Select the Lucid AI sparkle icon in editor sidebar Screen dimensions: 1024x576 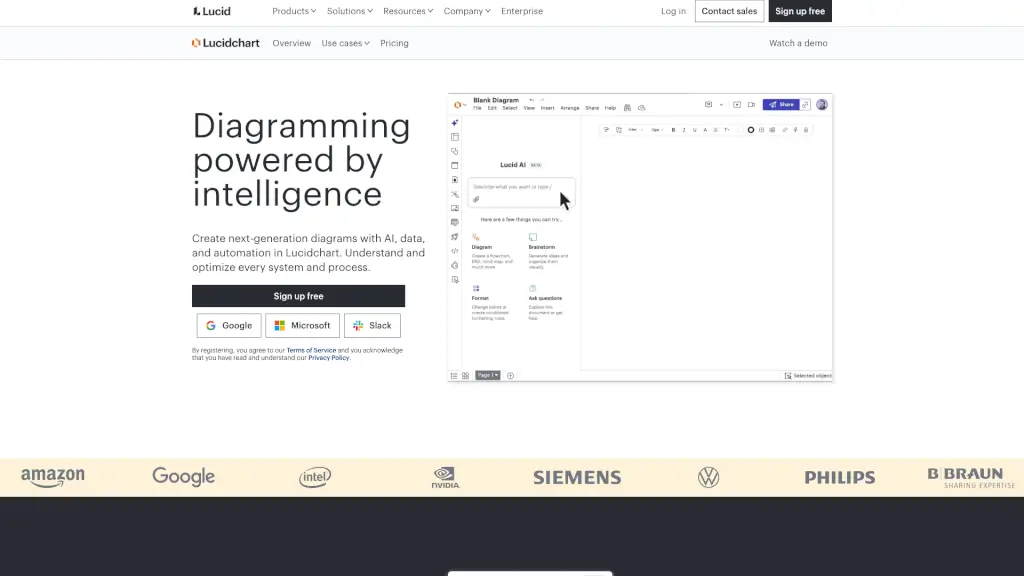click(455, 123)
